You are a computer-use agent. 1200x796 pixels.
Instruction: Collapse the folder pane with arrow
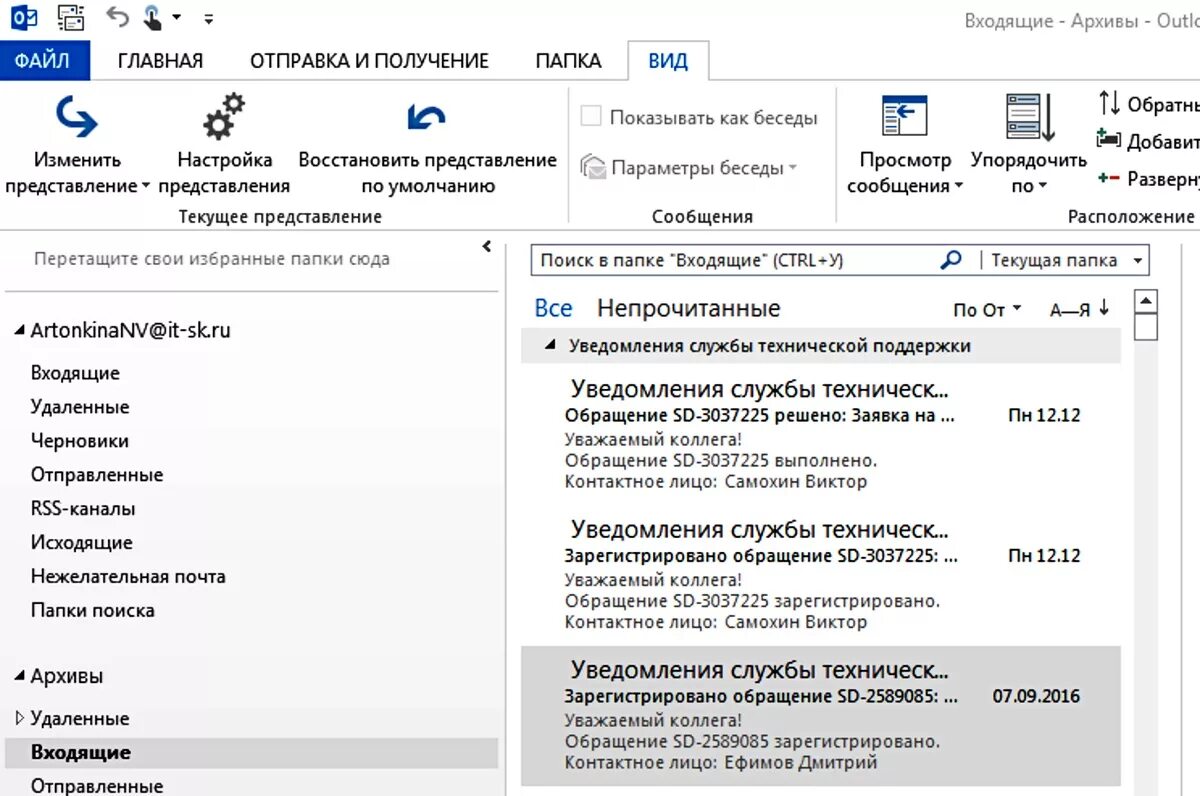tap(487, 246)
